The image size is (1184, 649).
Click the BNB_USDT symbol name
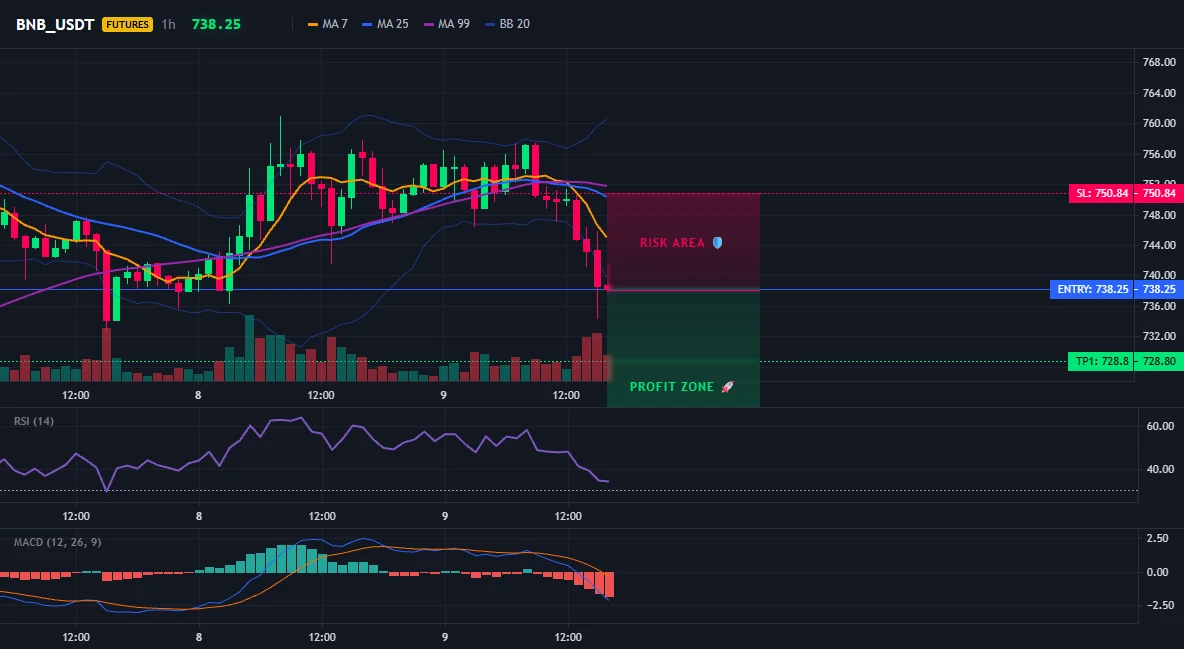point(55,24)
